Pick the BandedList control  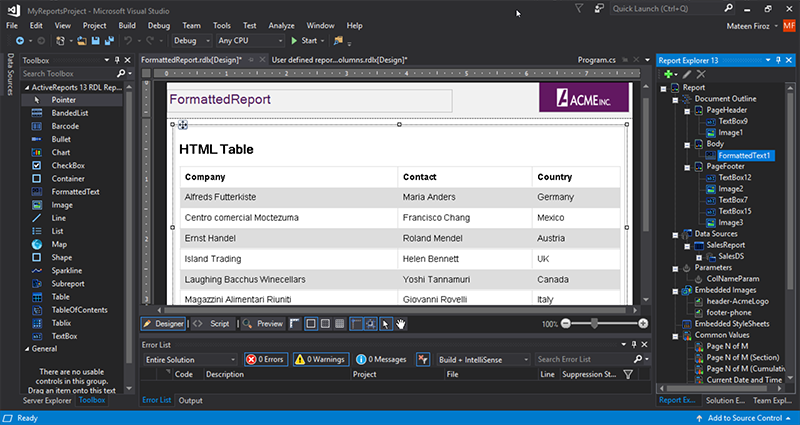coord(69,113)
